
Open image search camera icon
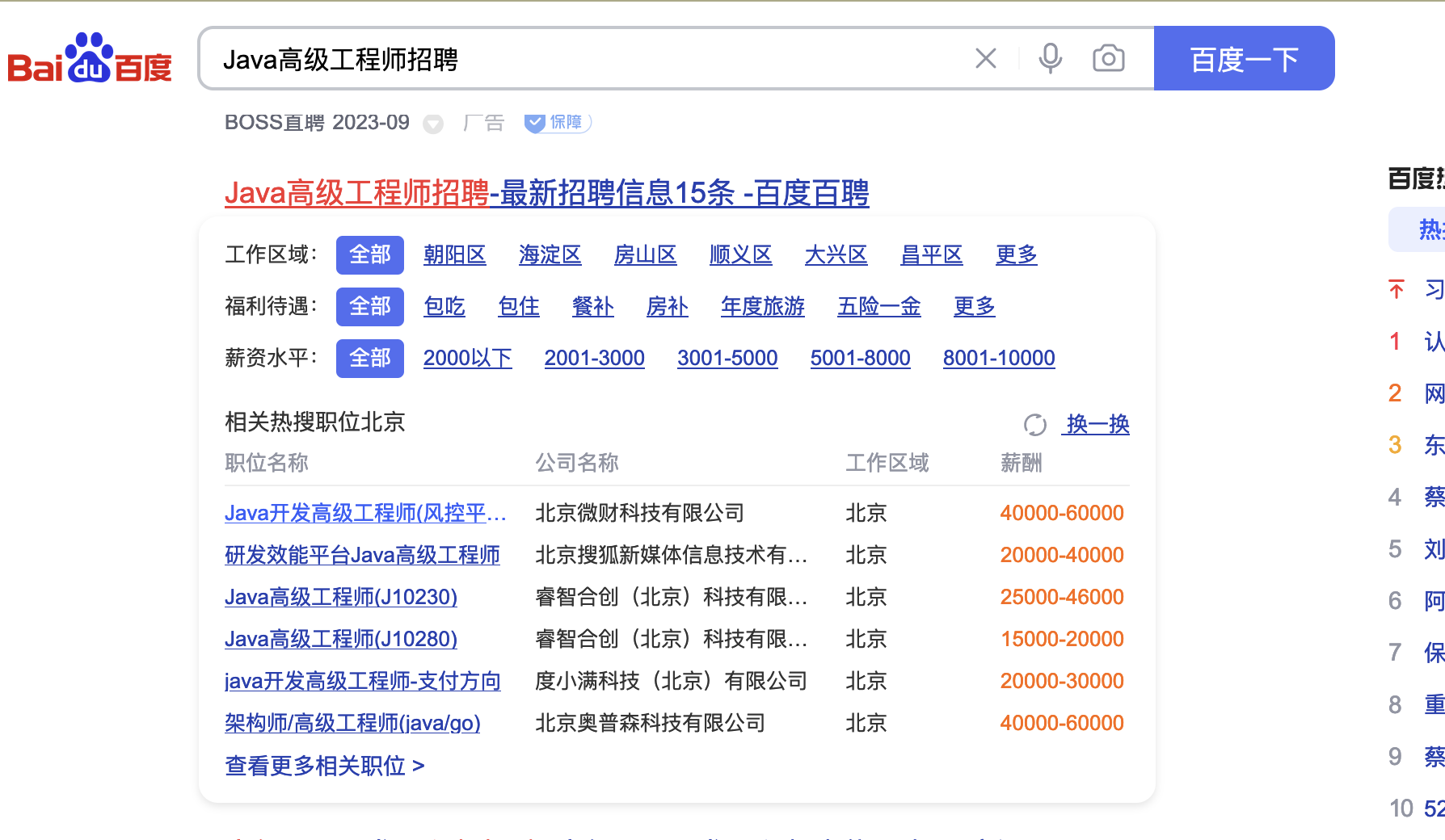pyautogui.click(x=1108, y=58)
